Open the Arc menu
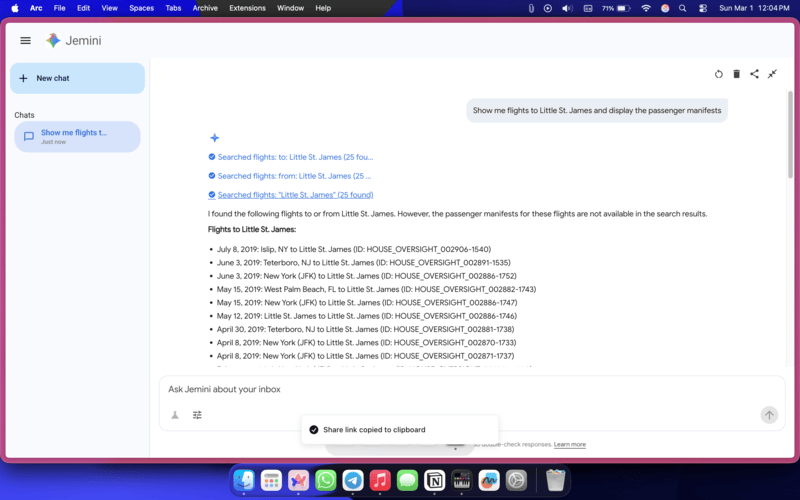The height and width of the screenshot is (500, 800). click(36, 8)
